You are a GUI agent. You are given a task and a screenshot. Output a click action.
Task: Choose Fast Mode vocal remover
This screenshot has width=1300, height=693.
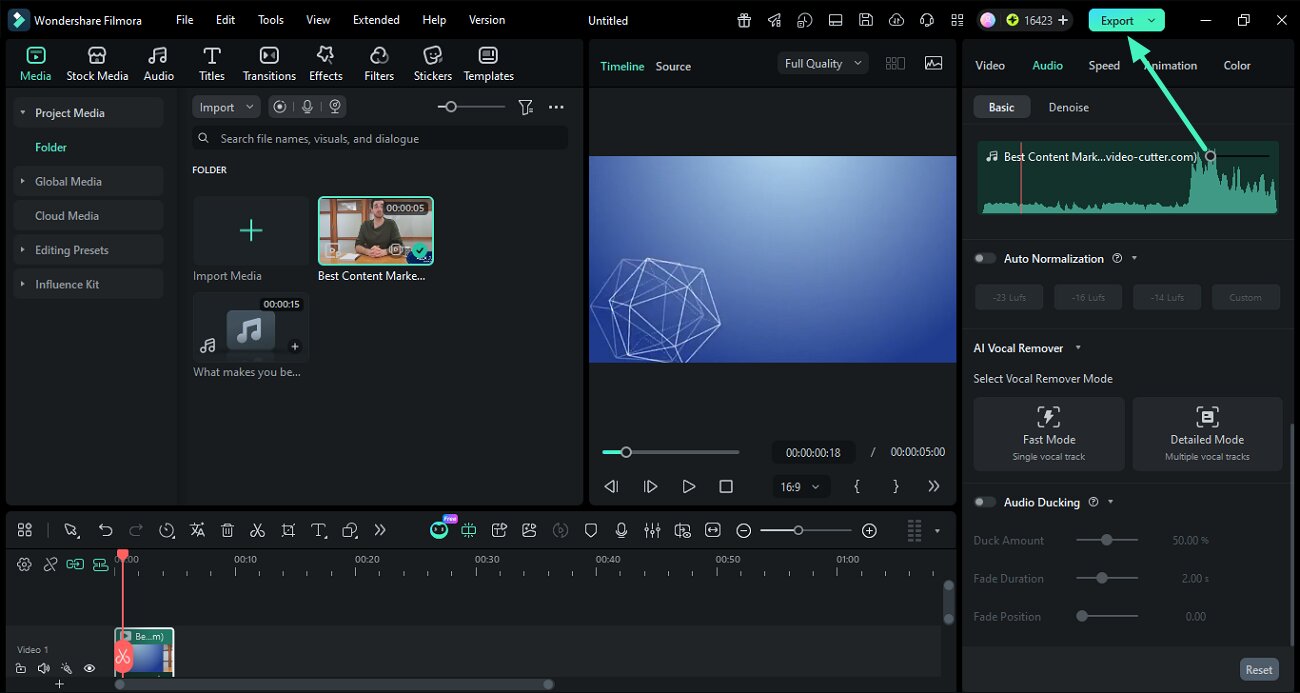coord(1049,434)
